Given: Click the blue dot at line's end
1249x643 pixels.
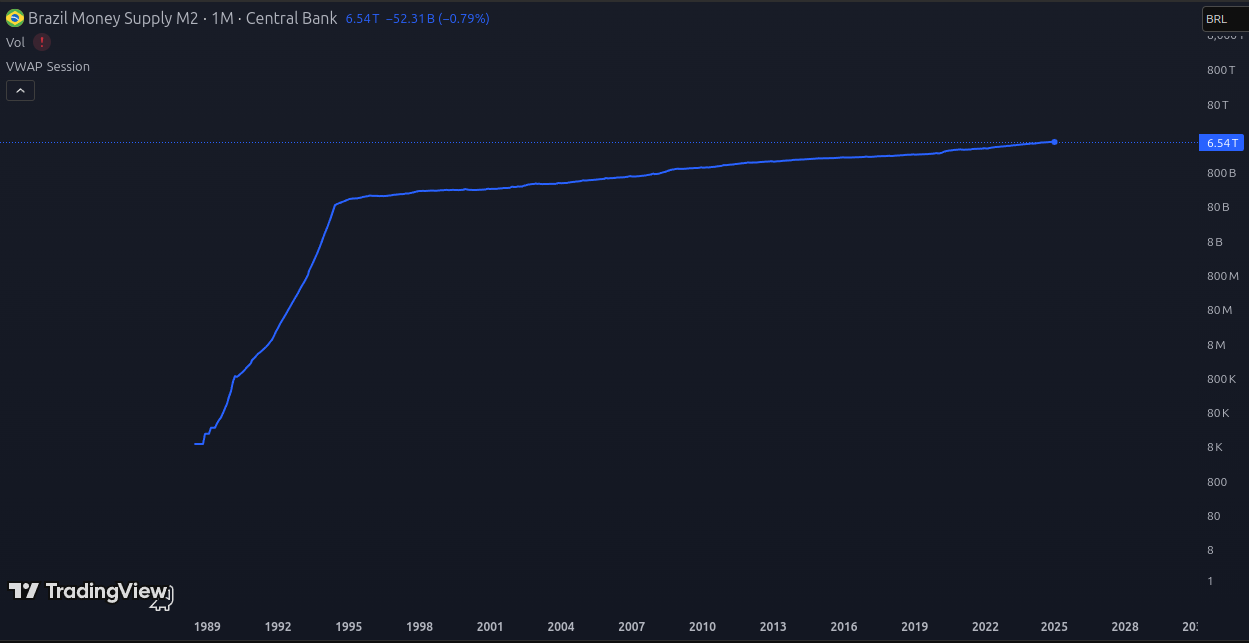Looking at the screenshot, I should tap(1054, 142).
